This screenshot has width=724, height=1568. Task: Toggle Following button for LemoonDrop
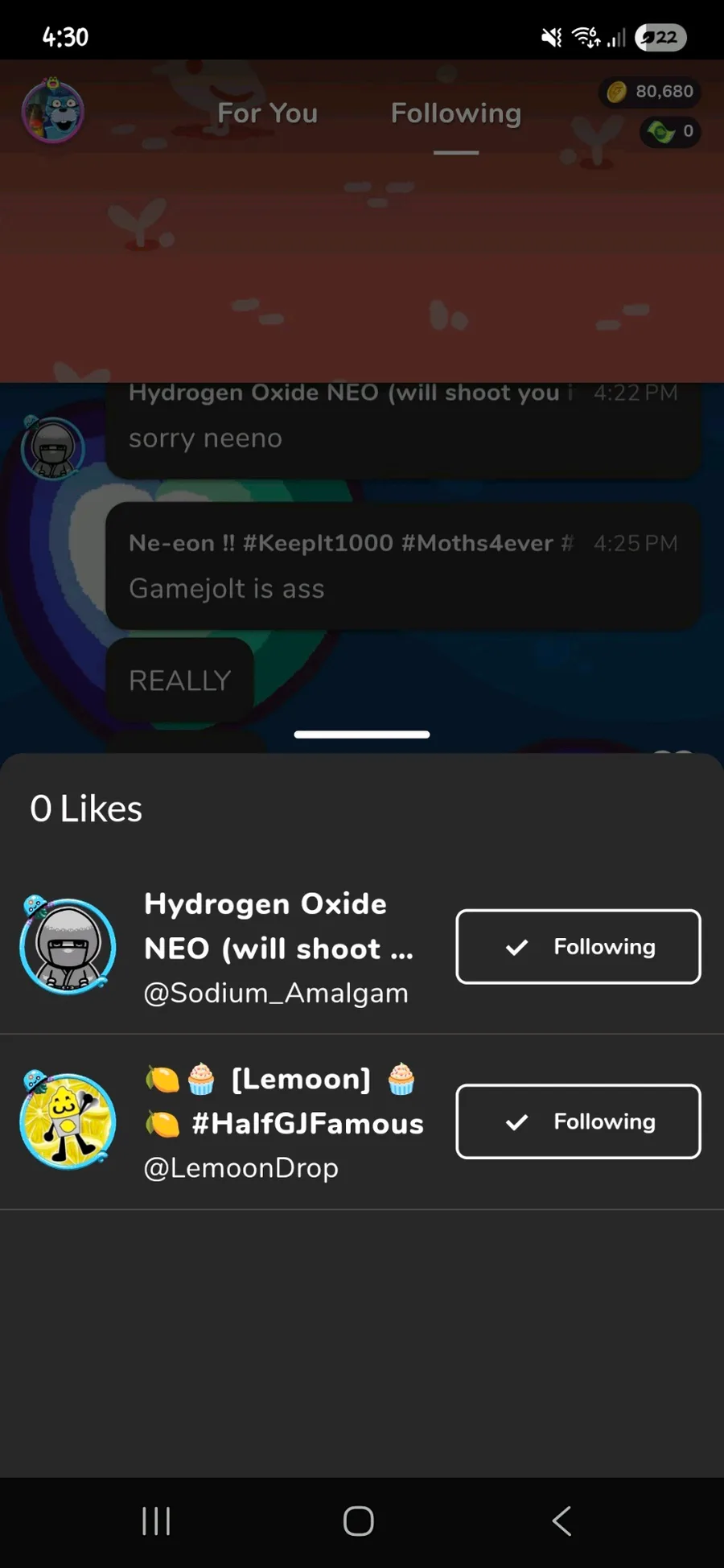(x=578, y=1121)
